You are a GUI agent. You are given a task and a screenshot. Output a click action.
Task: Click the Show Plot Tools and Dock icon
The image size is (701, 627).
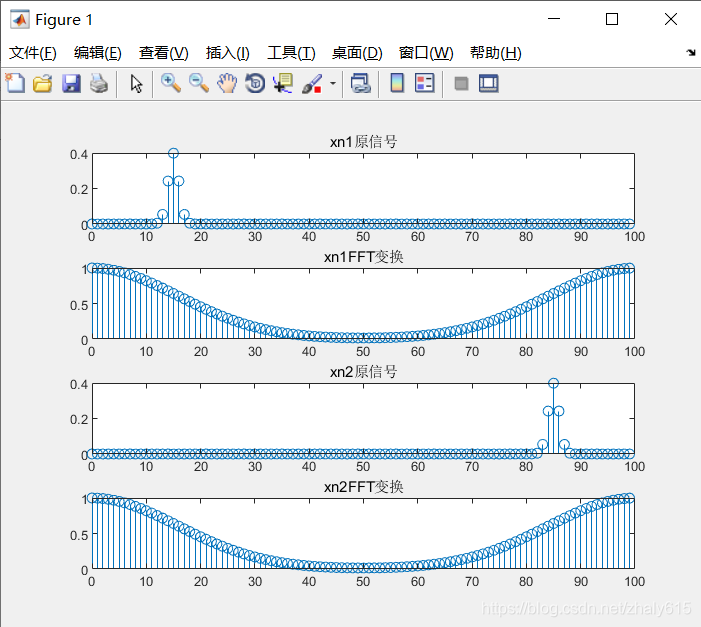tap(489, 84)
